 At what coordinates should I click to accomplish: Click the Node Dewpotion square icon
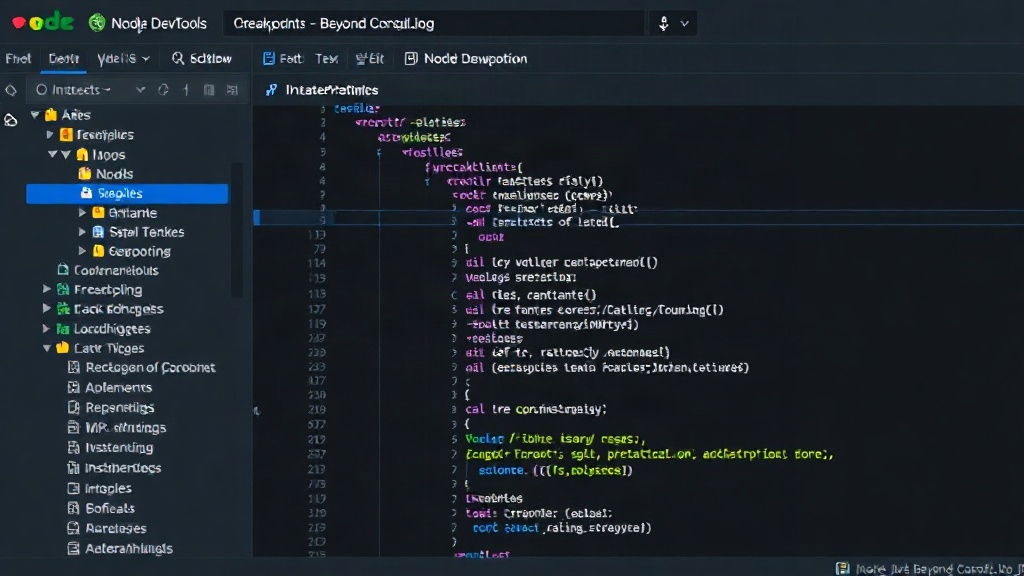(x=411, y=59)
